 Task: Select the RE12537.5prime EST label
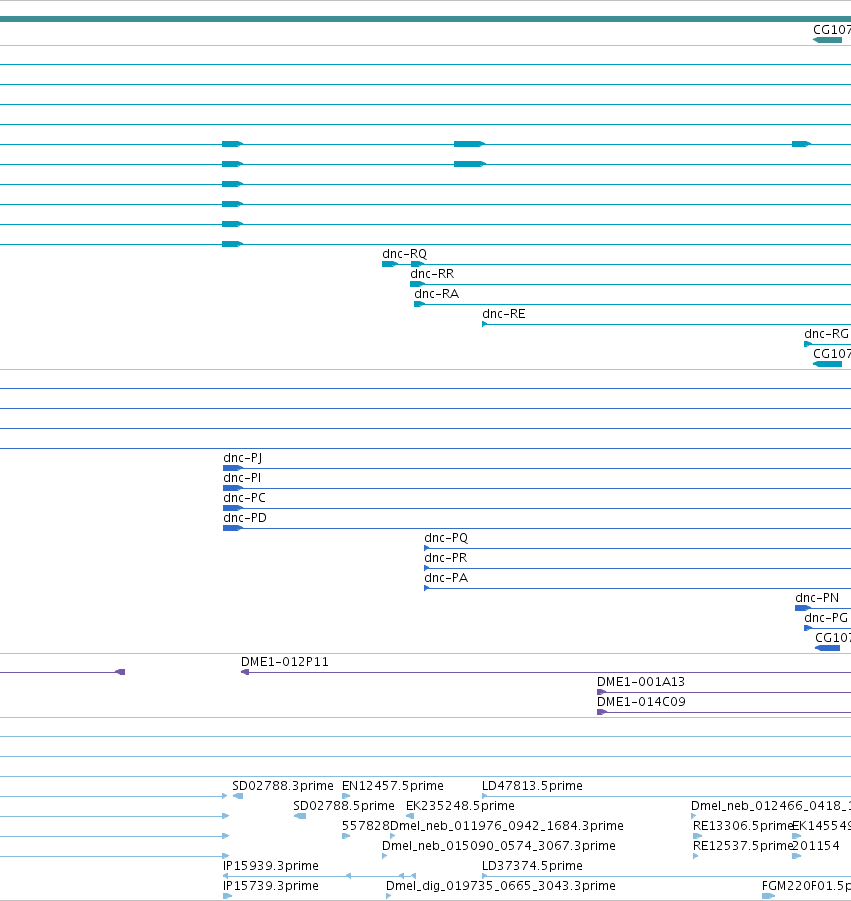[x=743, y=846]
